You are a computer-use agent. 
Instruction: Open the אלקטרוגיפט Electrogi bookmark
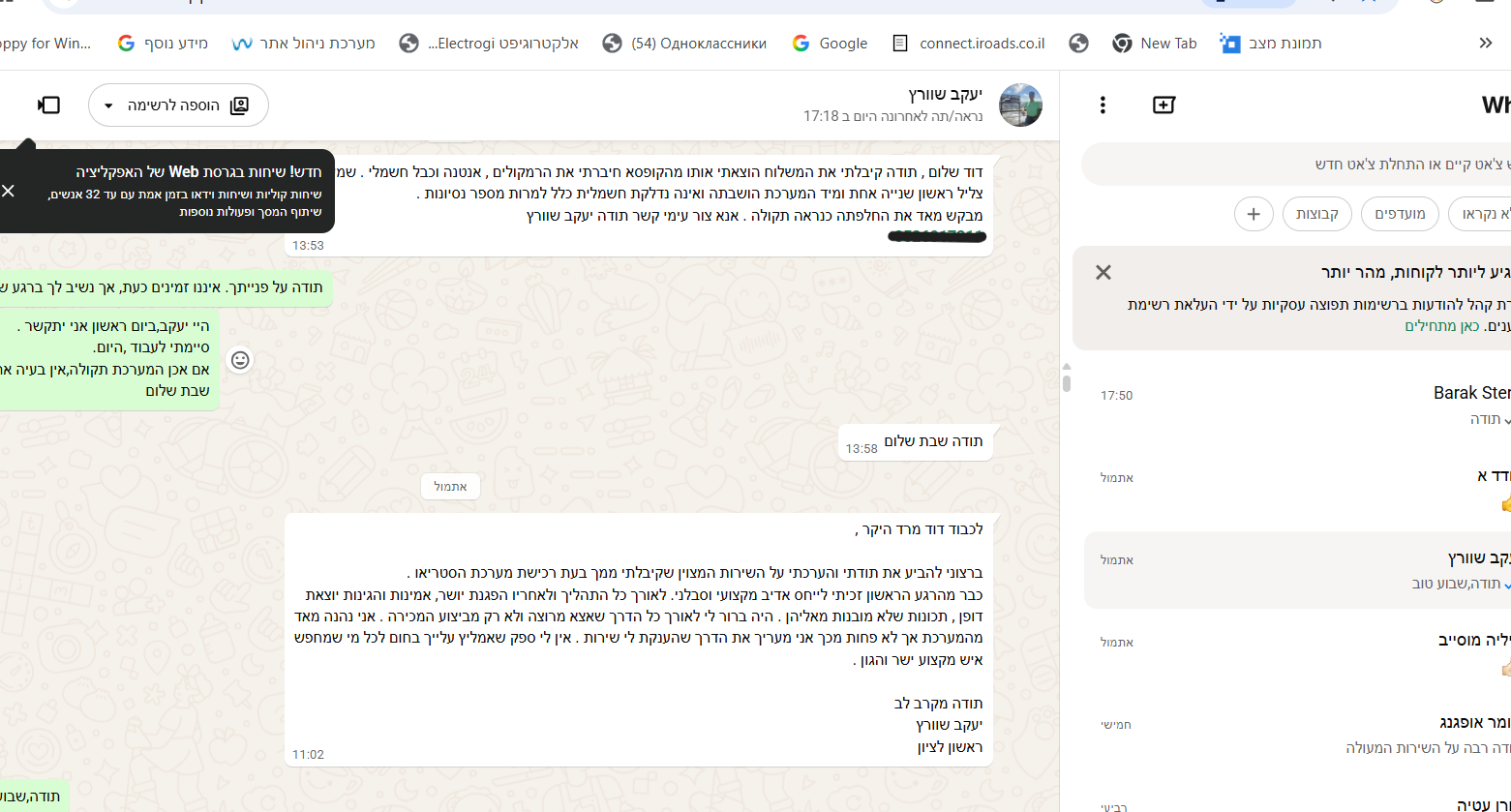[489, 43]
